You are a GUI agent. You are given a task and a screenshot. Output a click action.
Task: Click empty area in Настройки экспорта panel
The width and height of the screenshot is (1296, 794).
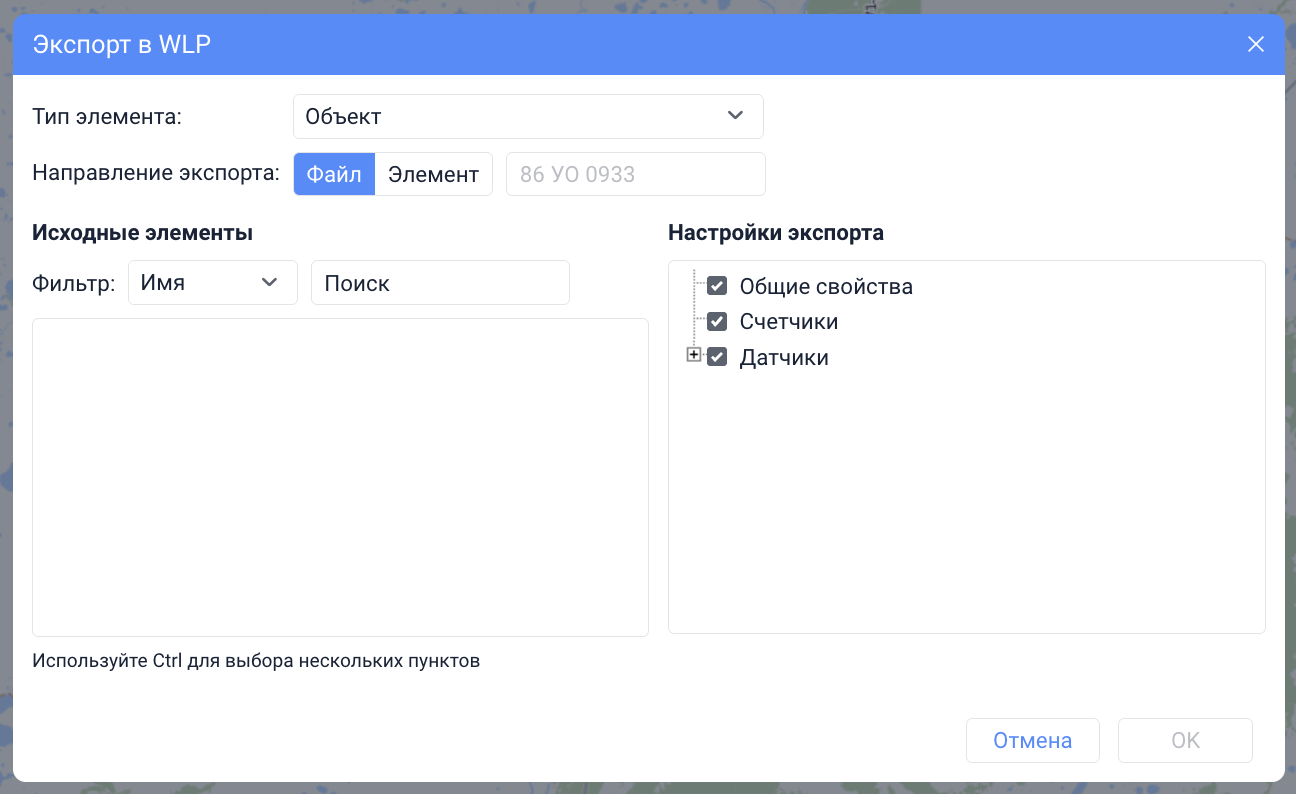tap(966, 500)
